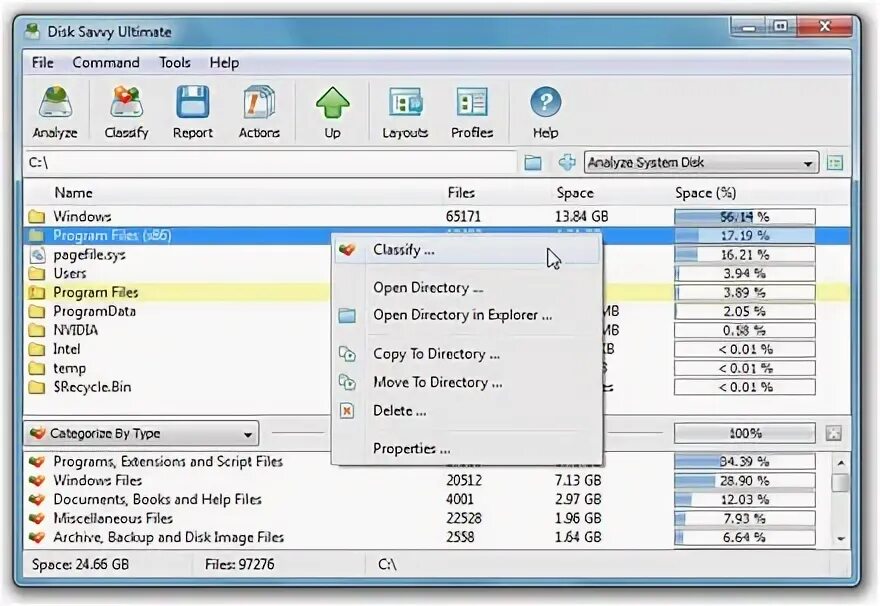
Task: Select Documents, Books and Help Files row
Action: [x=429, y=499]
